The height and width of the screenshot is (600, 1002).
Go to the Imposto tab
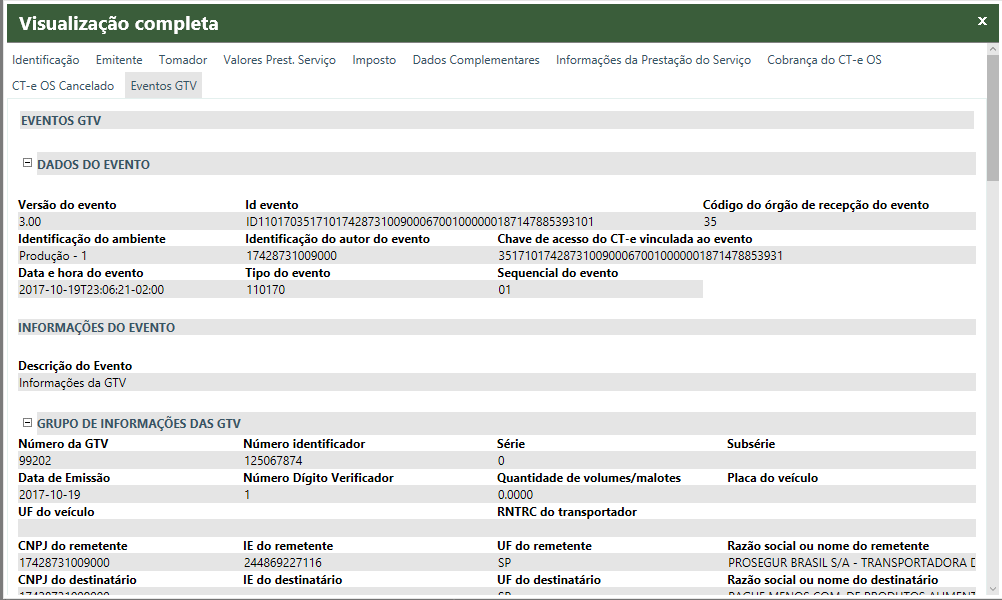point(374,60)
